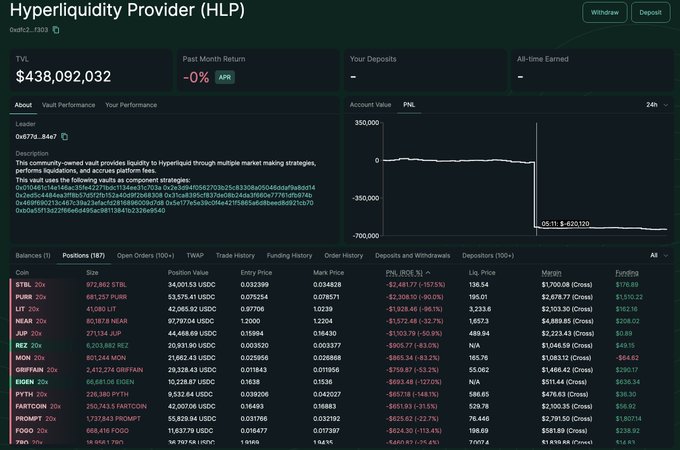Click the Funding column header
Screen dimensions: 680x450
[627, 273]
